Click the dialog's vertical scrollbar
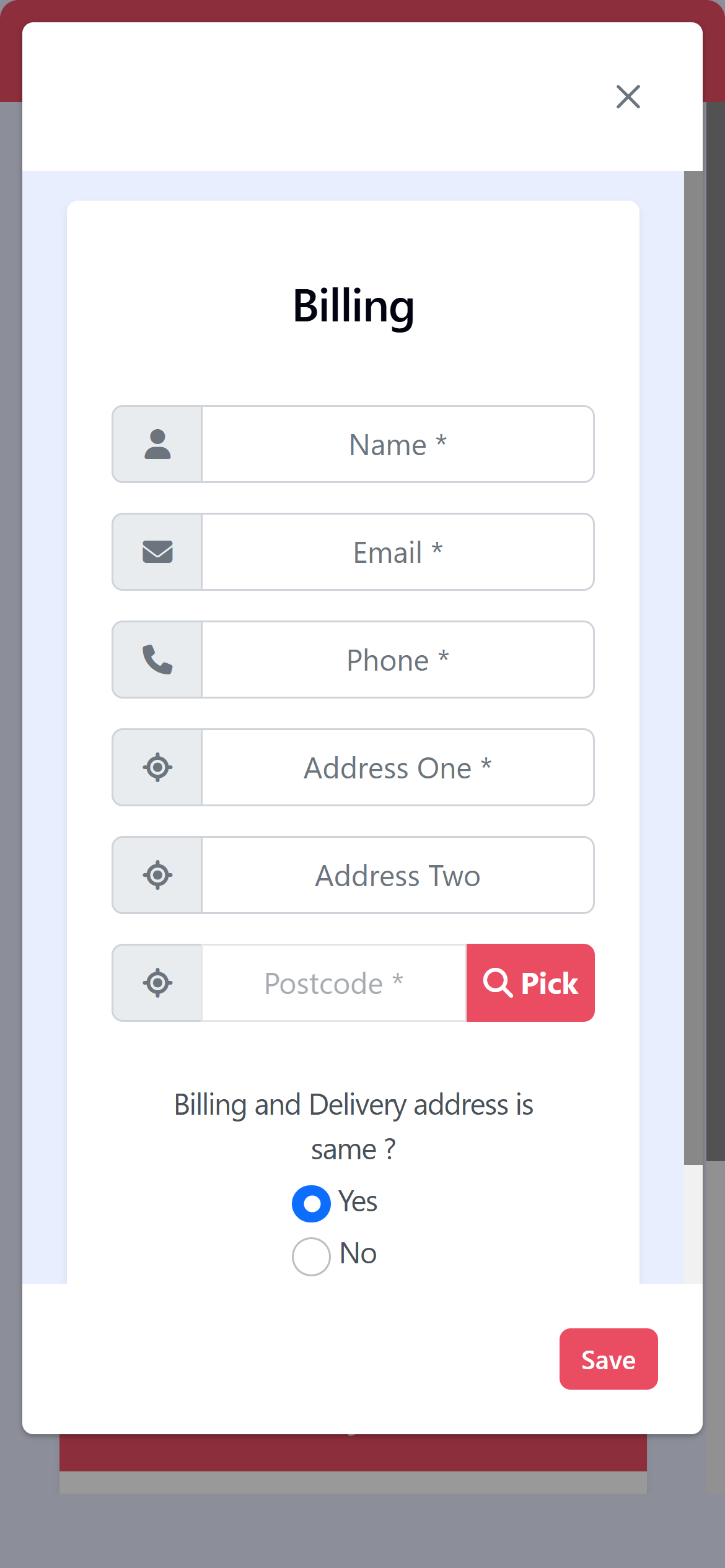The width and height of the screenshot is (725, 1568). pos(693,668)
